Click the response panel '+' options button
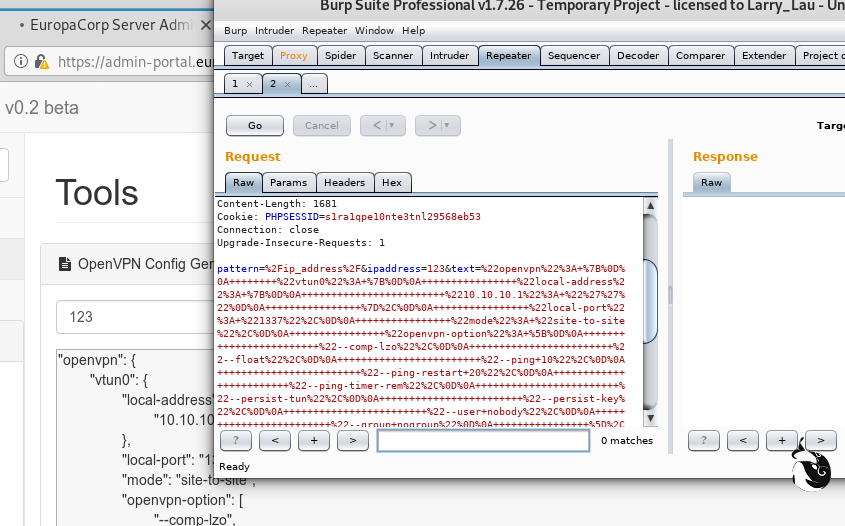Image resolution: width=845 pixels, height=526 pixels. 781,440
